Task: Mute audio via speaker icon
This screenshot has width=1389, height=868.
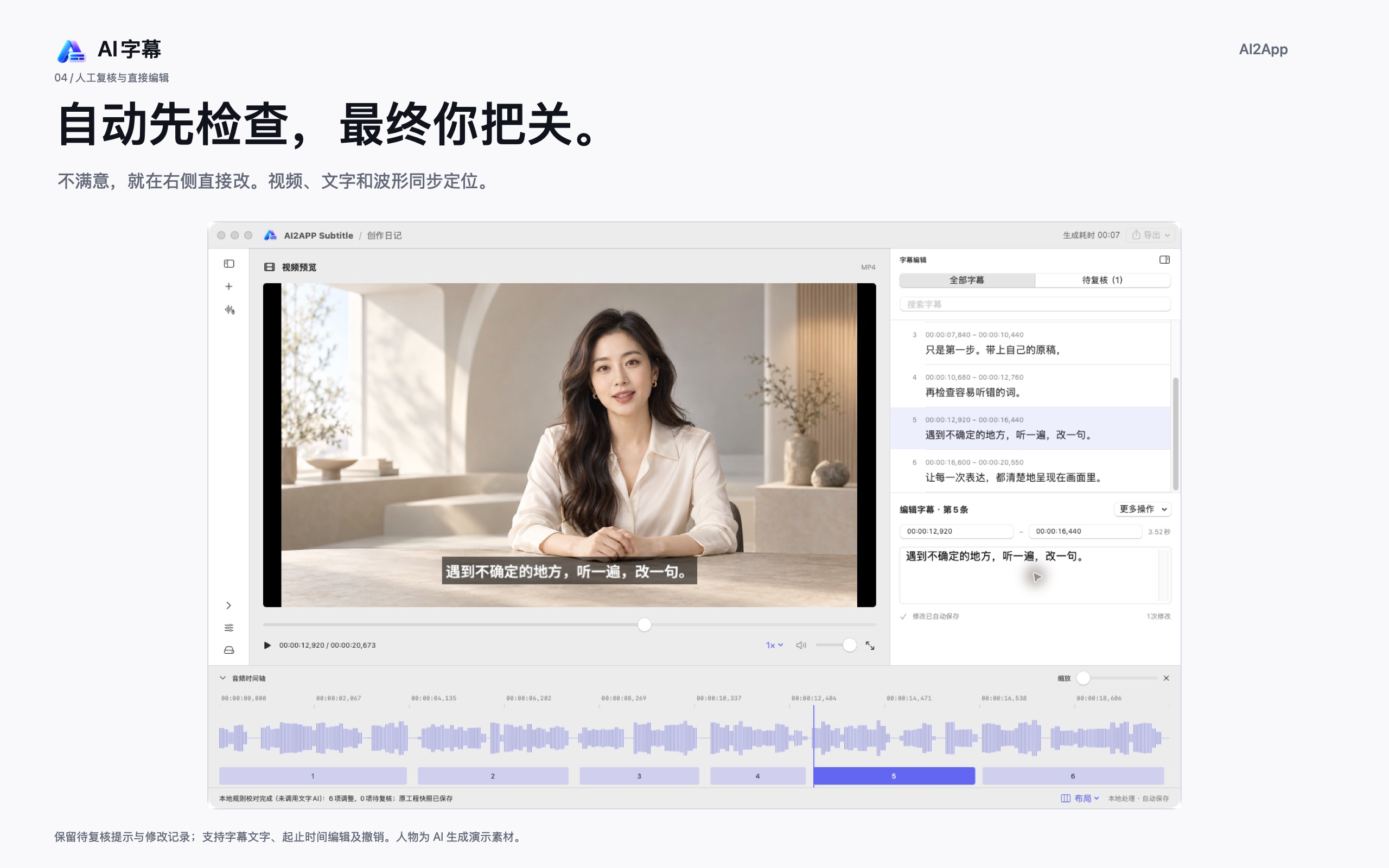Action: point(801,645)
